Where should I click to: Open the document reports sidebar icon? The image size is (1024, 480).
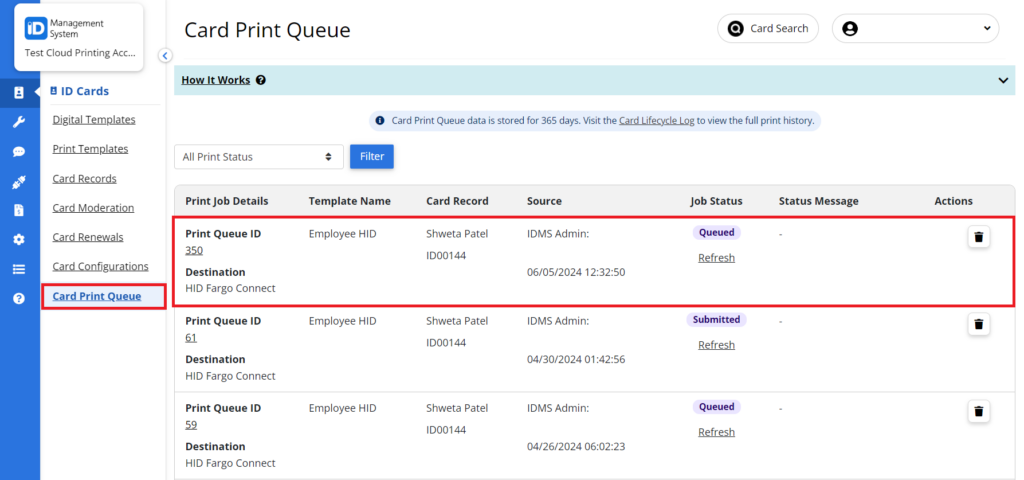coord(19,210)
